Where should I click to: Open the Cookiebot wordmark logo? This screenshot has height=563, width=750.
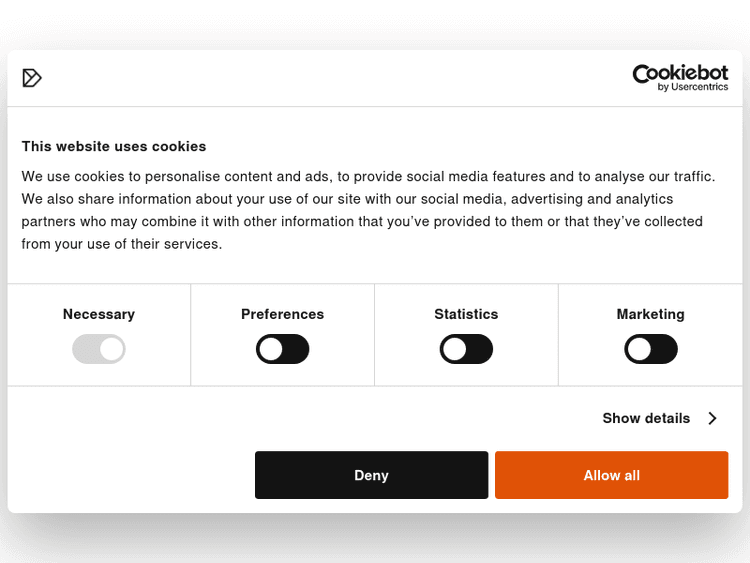click(x=680, y=72)
